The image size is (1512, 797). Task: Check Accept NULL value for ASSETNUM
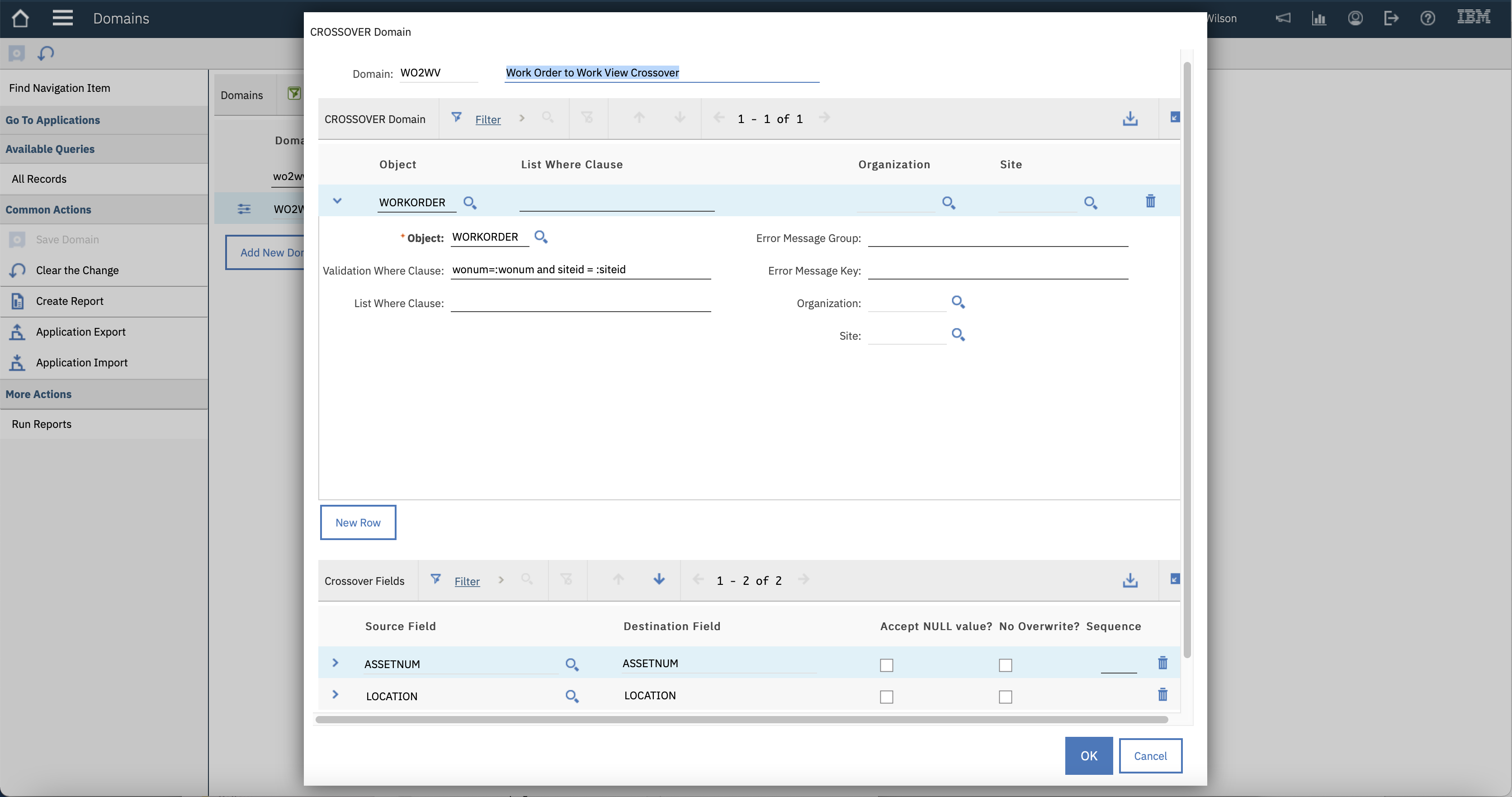(x=886, y=665)
